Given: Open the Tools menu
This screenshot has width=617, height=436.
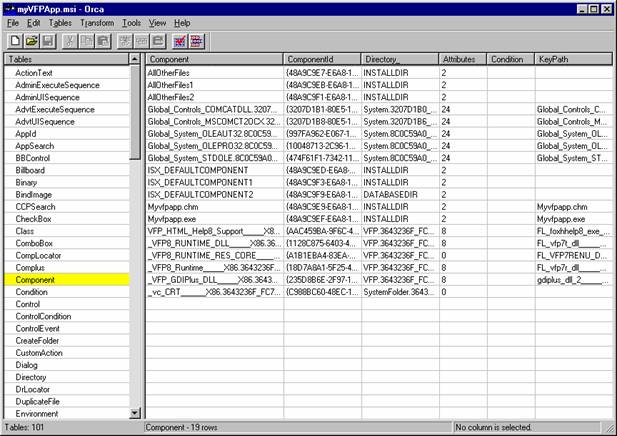Looking at the screenshot, I should click(x=131, y=23).
